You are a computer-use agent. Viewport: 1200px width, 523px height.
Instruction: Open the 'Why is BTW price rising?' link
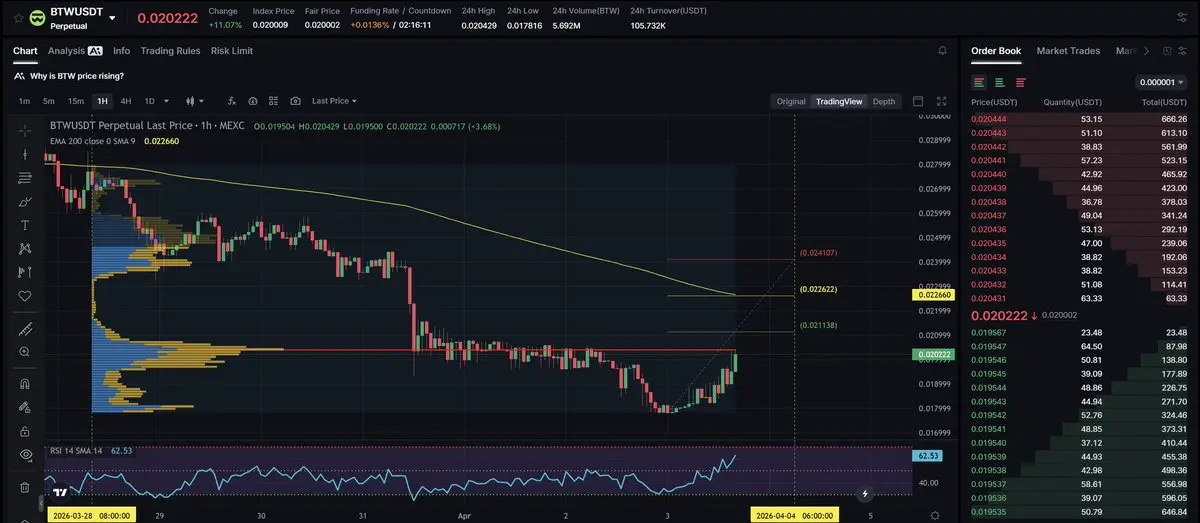[76, 76]
